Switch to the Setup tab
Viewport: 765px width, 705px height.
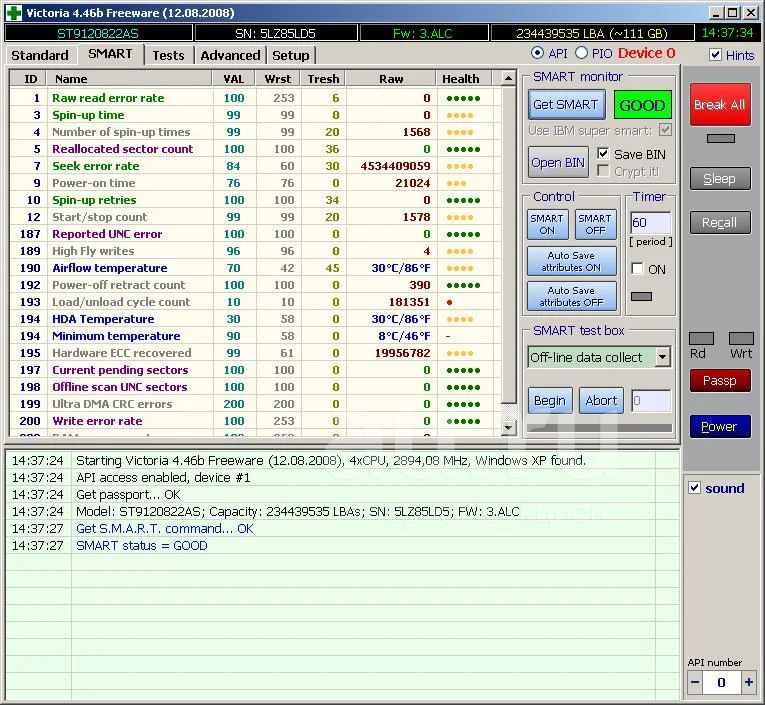(x=291, y=55)
